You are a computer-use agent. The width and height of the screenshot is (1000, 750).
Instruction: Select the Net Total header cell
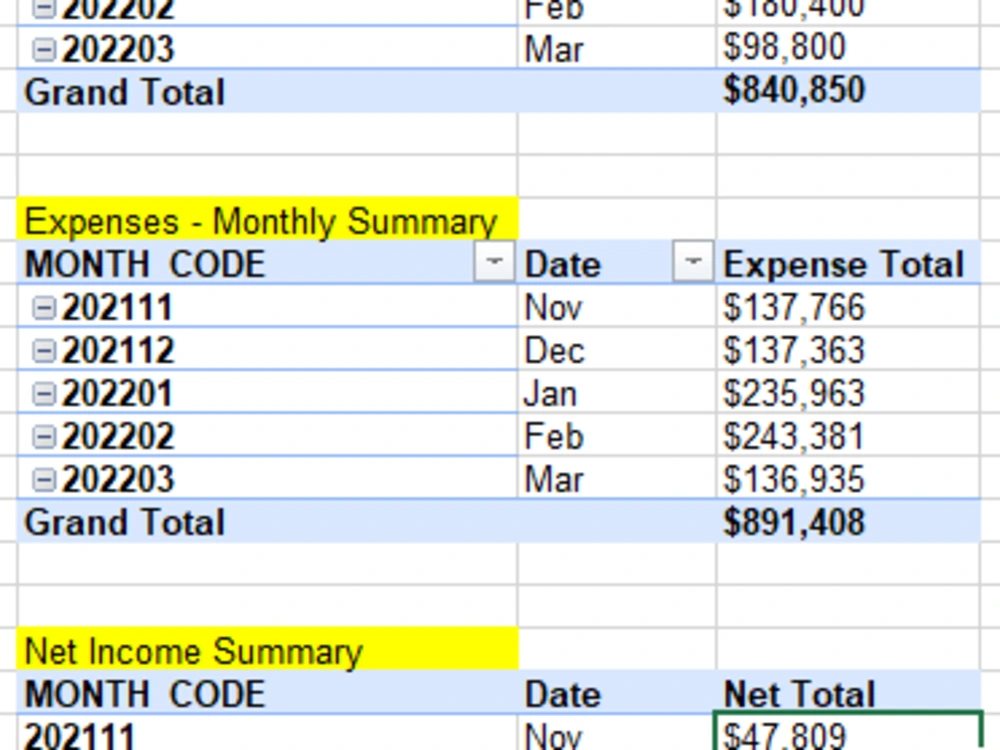coord(848,693)
